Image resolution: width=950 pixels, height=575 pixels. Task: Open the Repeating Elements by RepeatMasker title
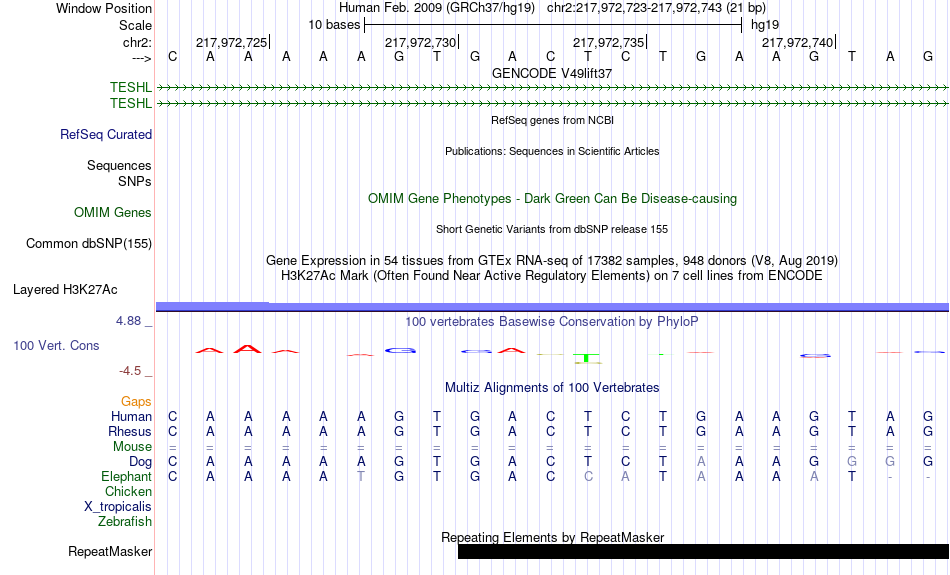[553, 537]
